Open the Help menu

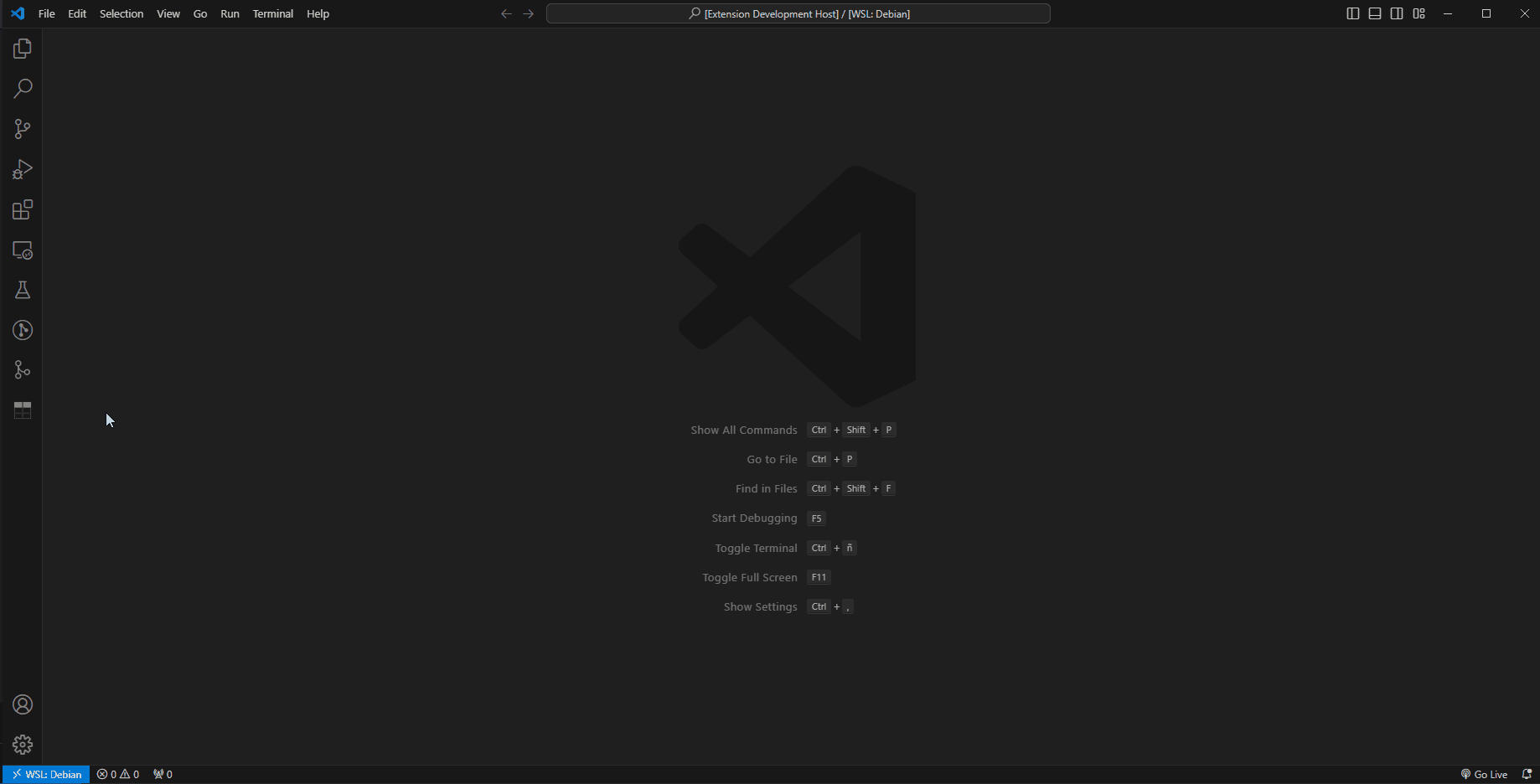[318, 13]
